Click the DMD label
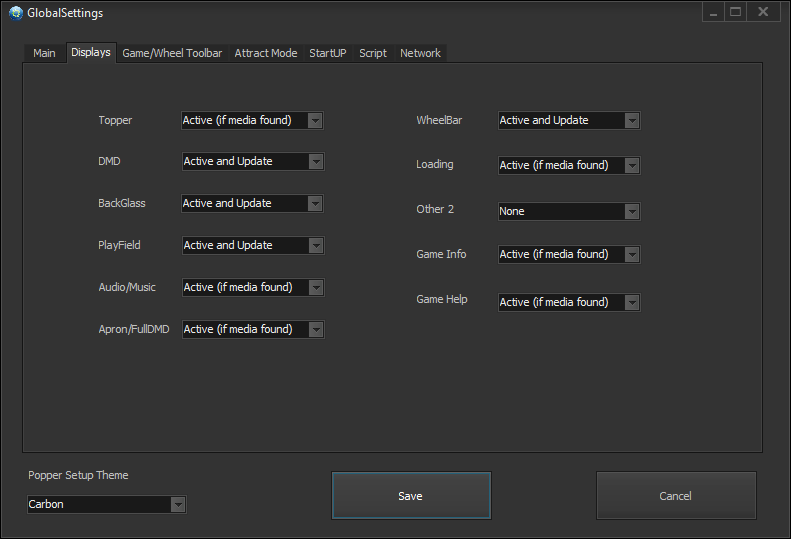Viewport: 791px width, 539px height. click(109, 161)
